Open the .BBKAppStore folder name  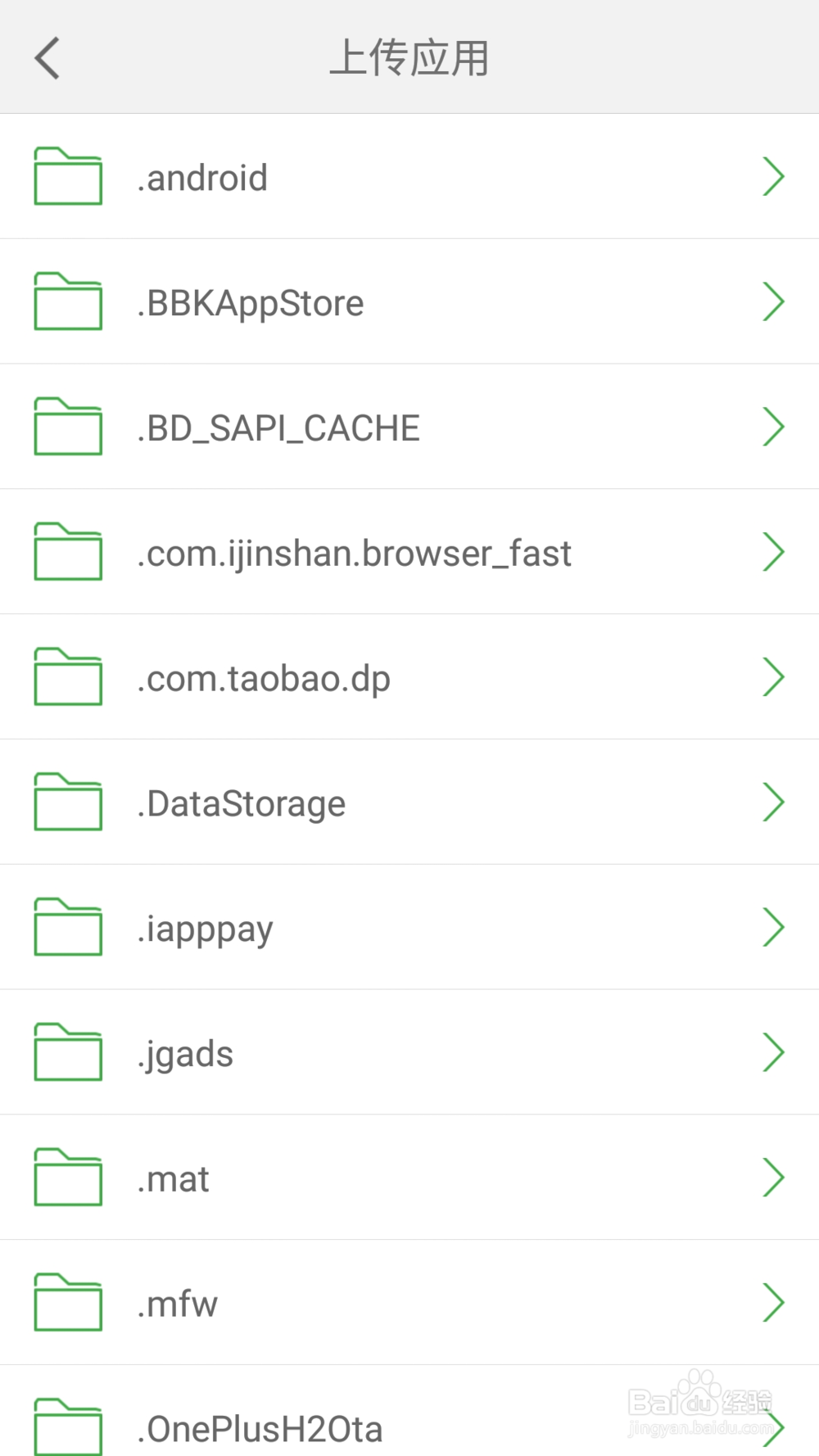pos(251,303)
